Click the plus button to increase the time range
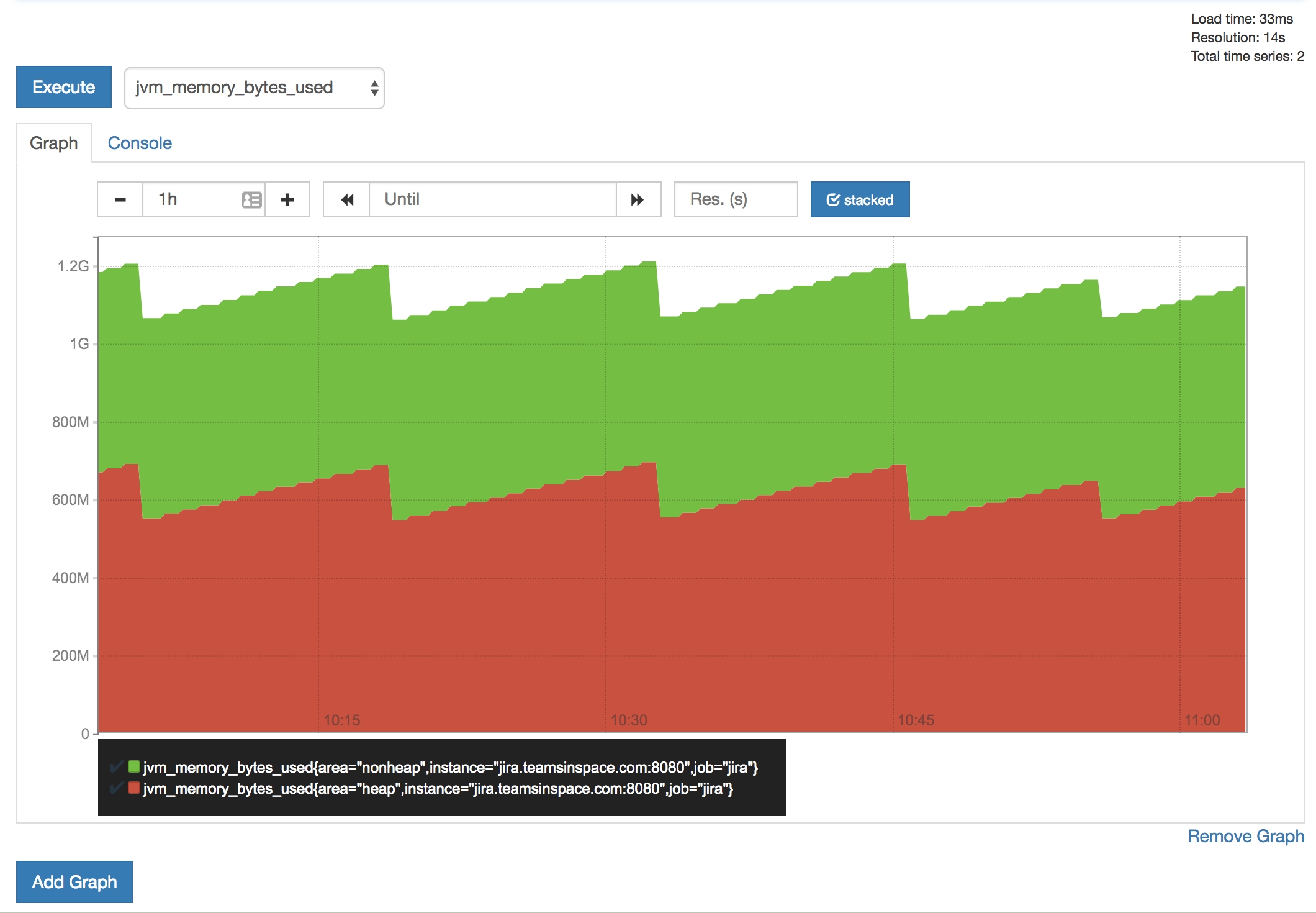The width and height of the screenshot is (1316, 913). (x=287, y=199)
